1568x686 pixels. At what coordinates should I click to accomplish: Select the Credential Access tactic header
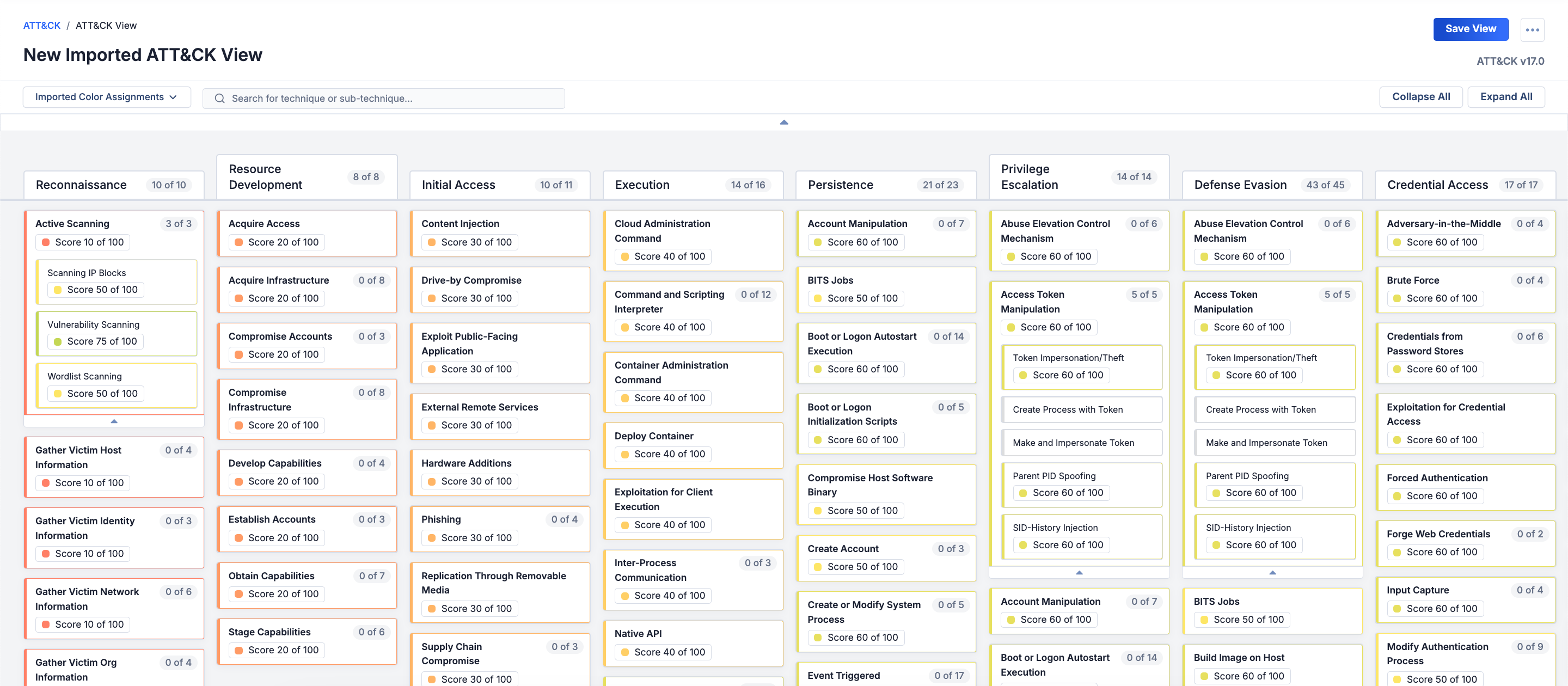(1437, 185)
